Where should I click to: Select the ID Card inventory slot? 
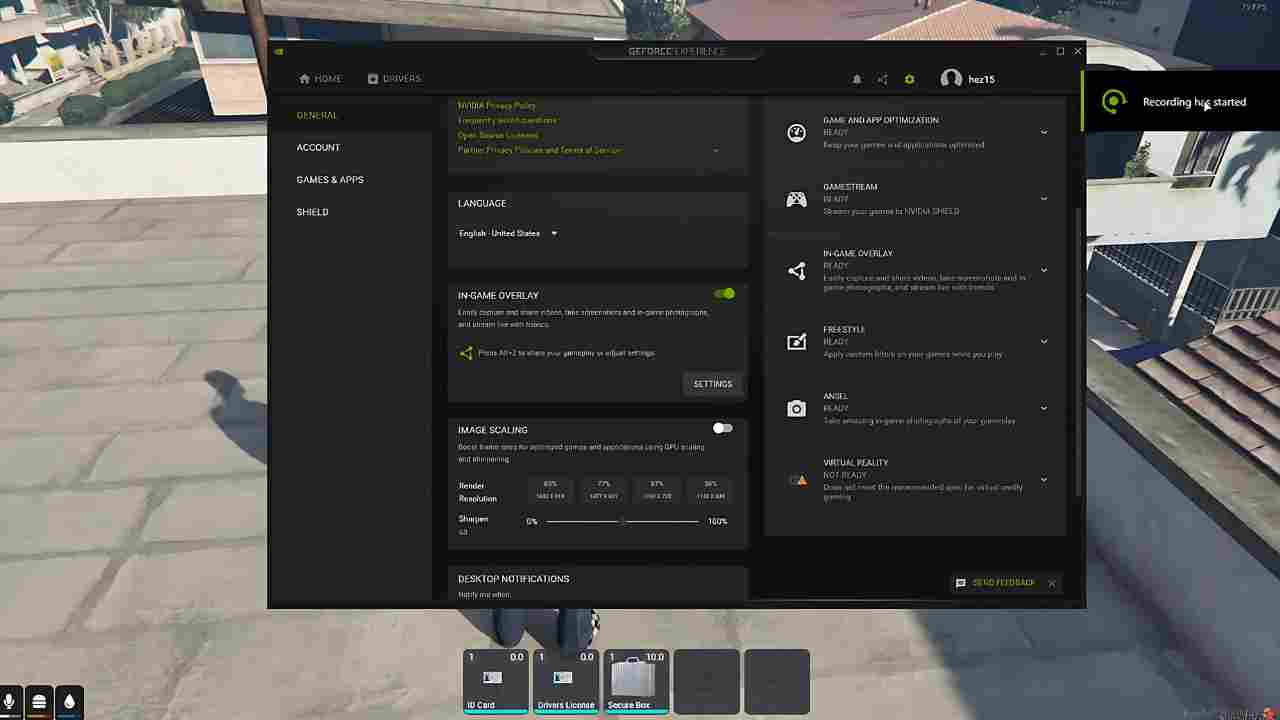(496, 682)
